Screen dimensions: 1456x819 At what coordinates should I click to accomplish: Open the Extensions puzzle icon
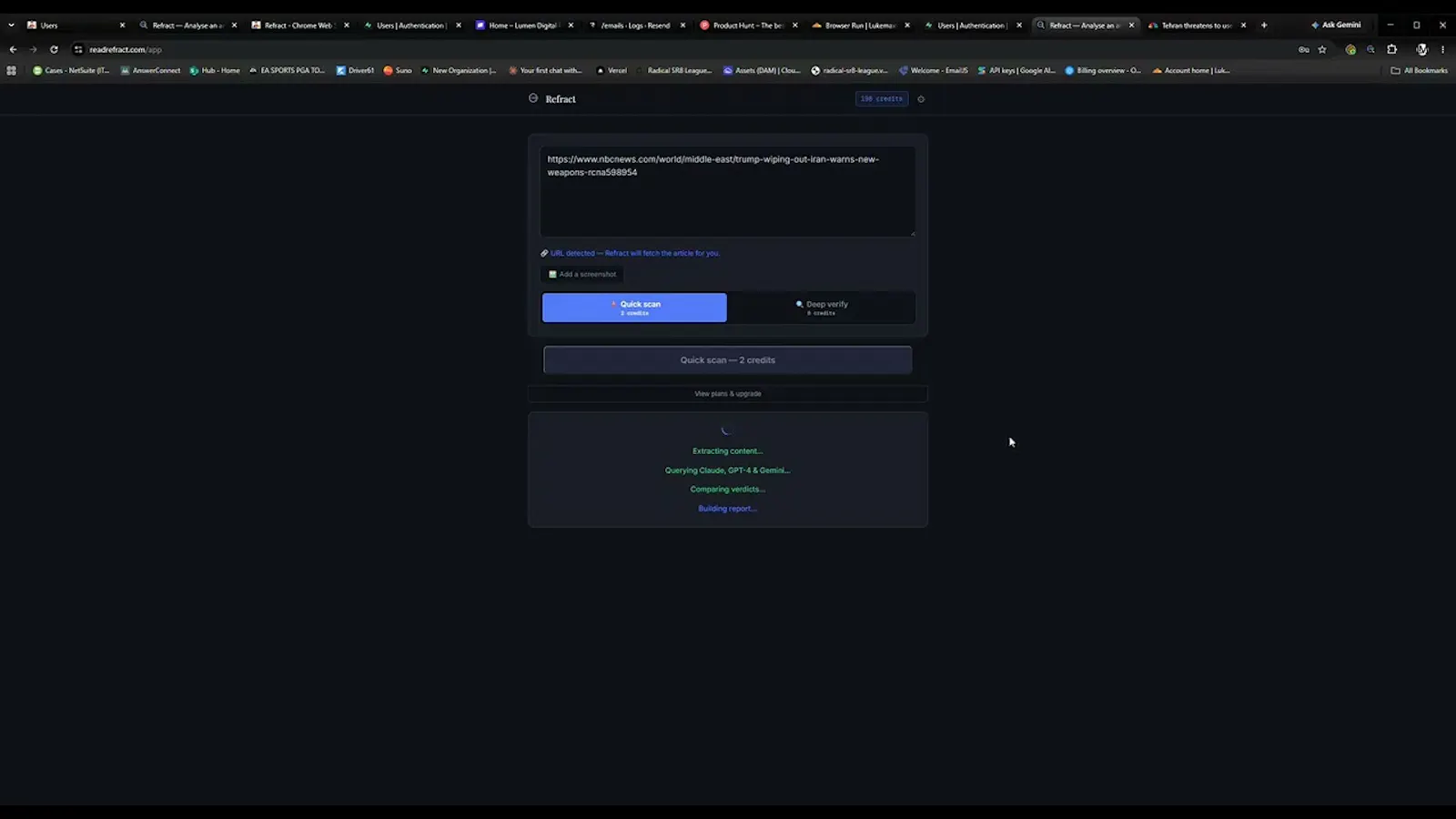(1392, 49)
